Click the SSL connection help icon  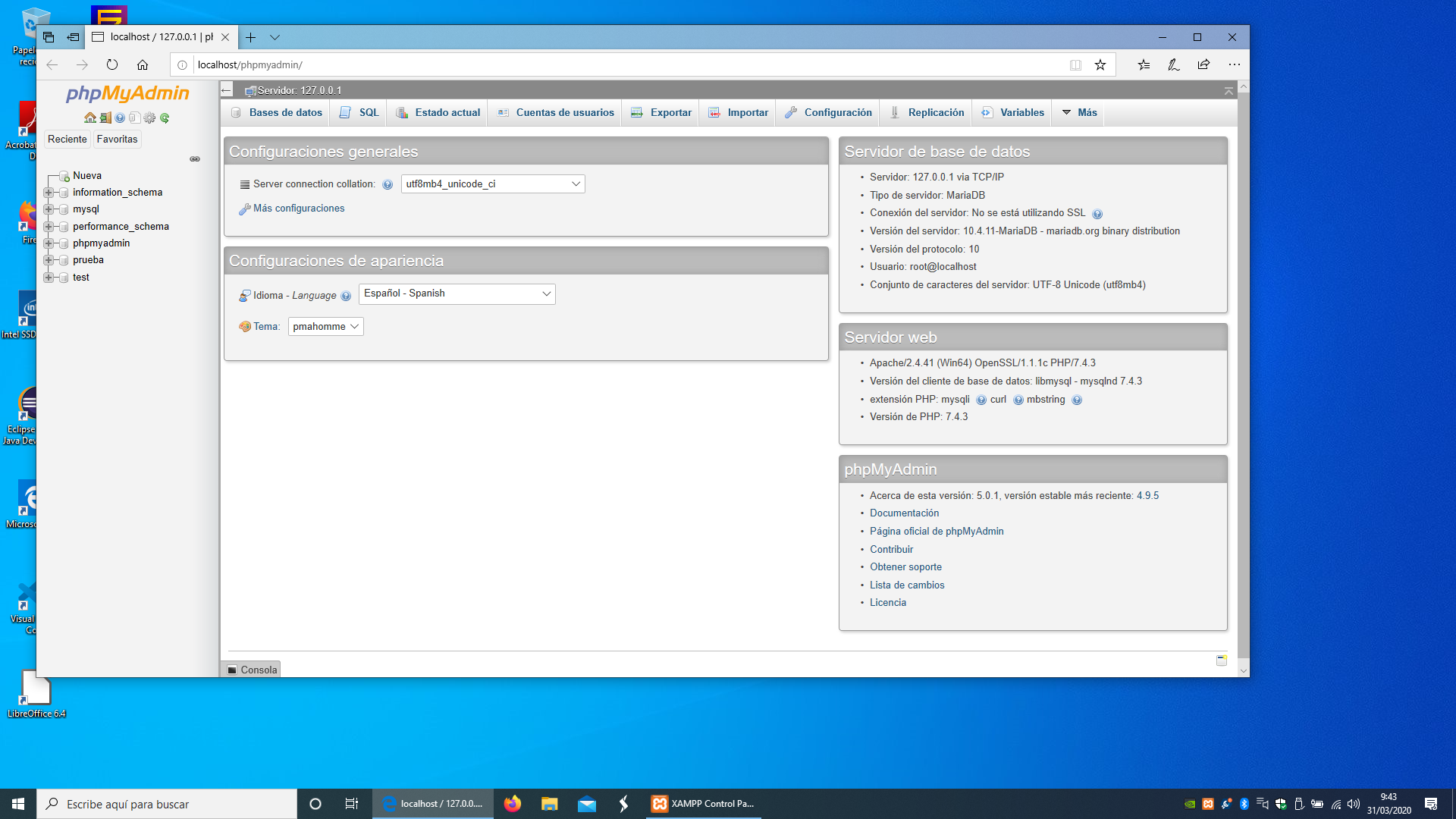1097,214
